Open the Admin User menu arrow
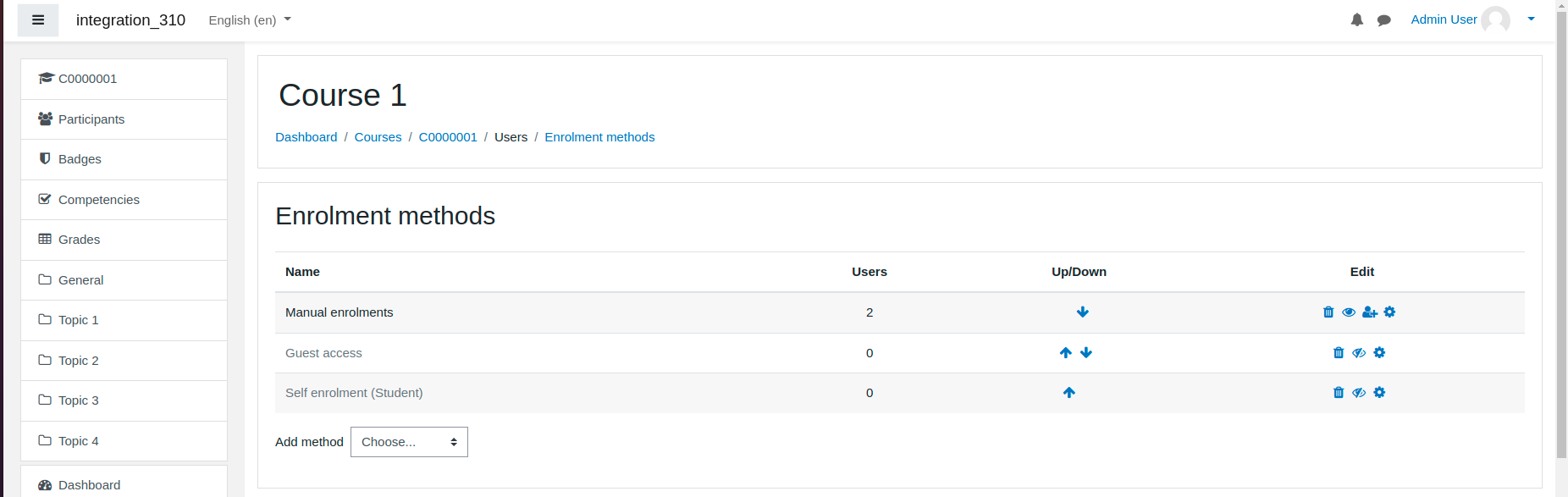 1531,19
